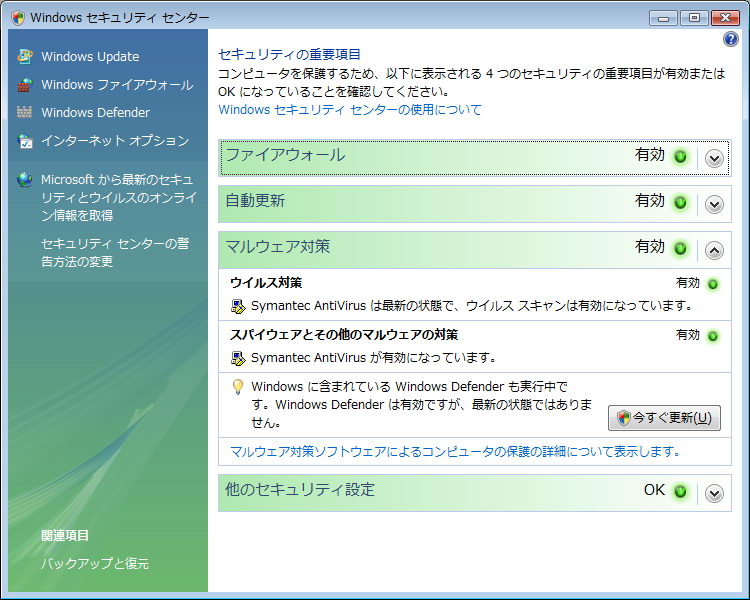Click the light bulb icon near Windows Defender note

coord(238,387)
